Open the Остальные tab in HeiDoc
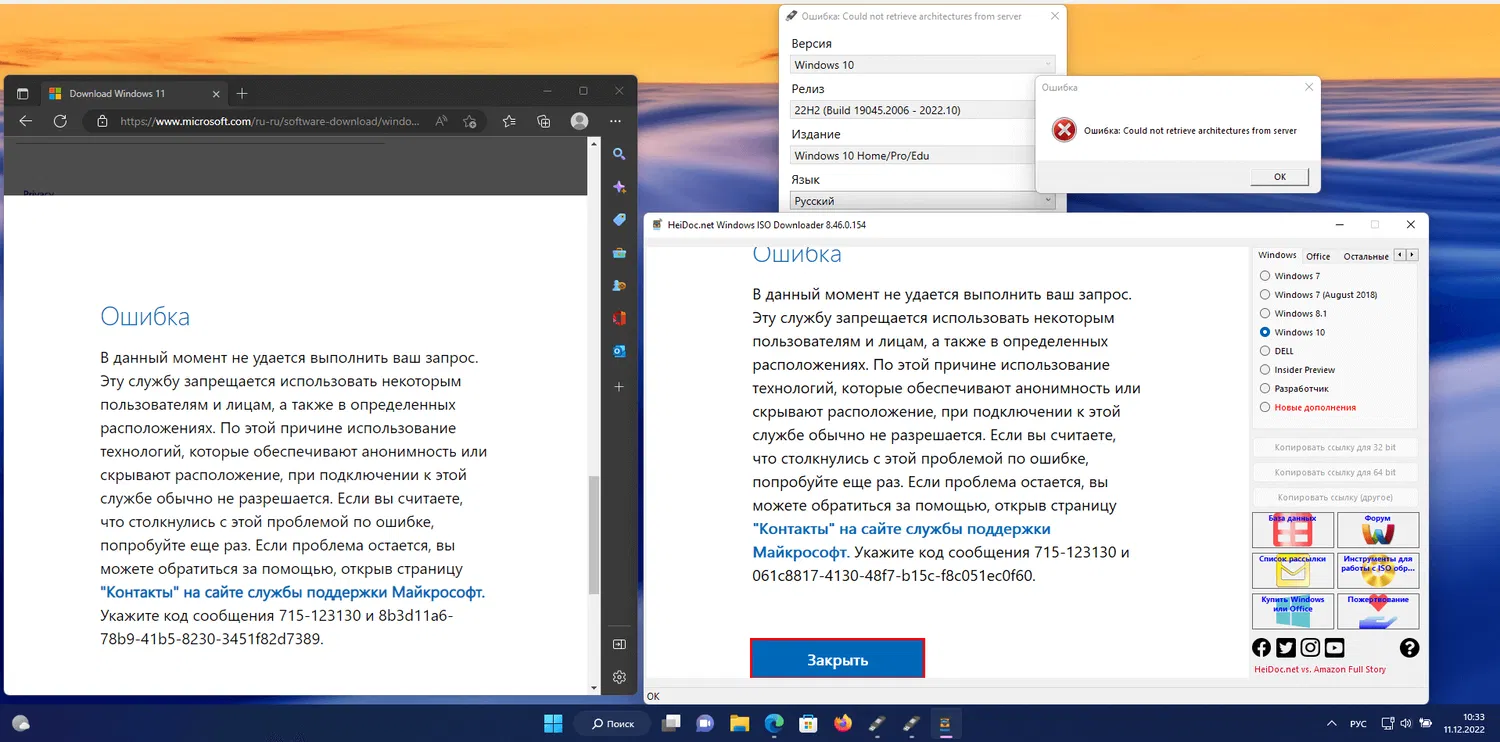The height and width of the screenshot is (742, 1500). coord(1365,256)
